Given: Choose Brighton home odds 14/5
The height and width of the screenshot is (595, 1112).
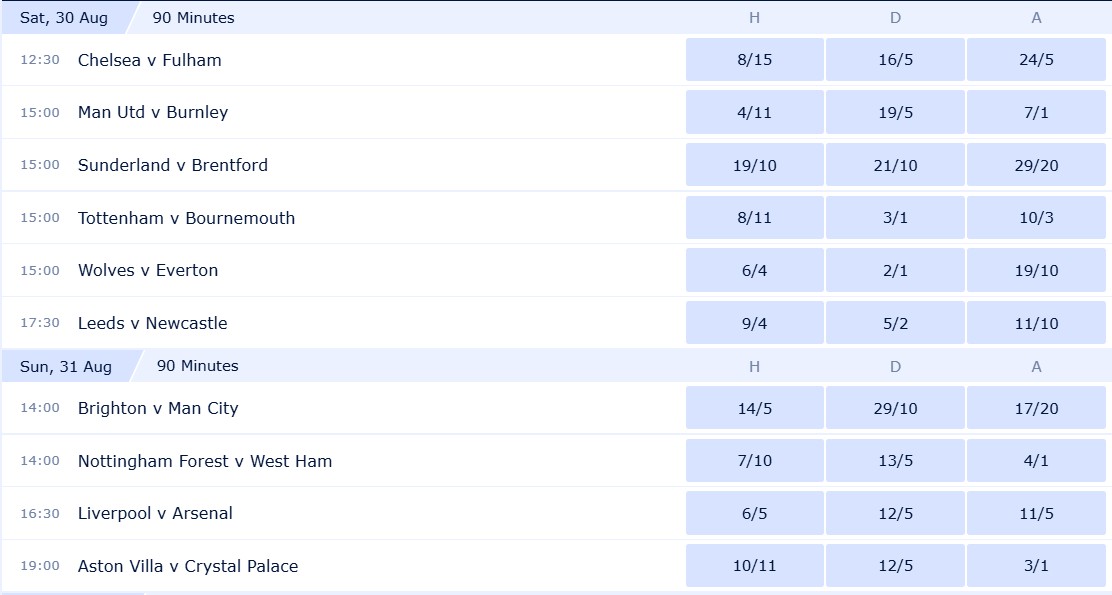Looking at the screenshot, I should pos(755,408).
